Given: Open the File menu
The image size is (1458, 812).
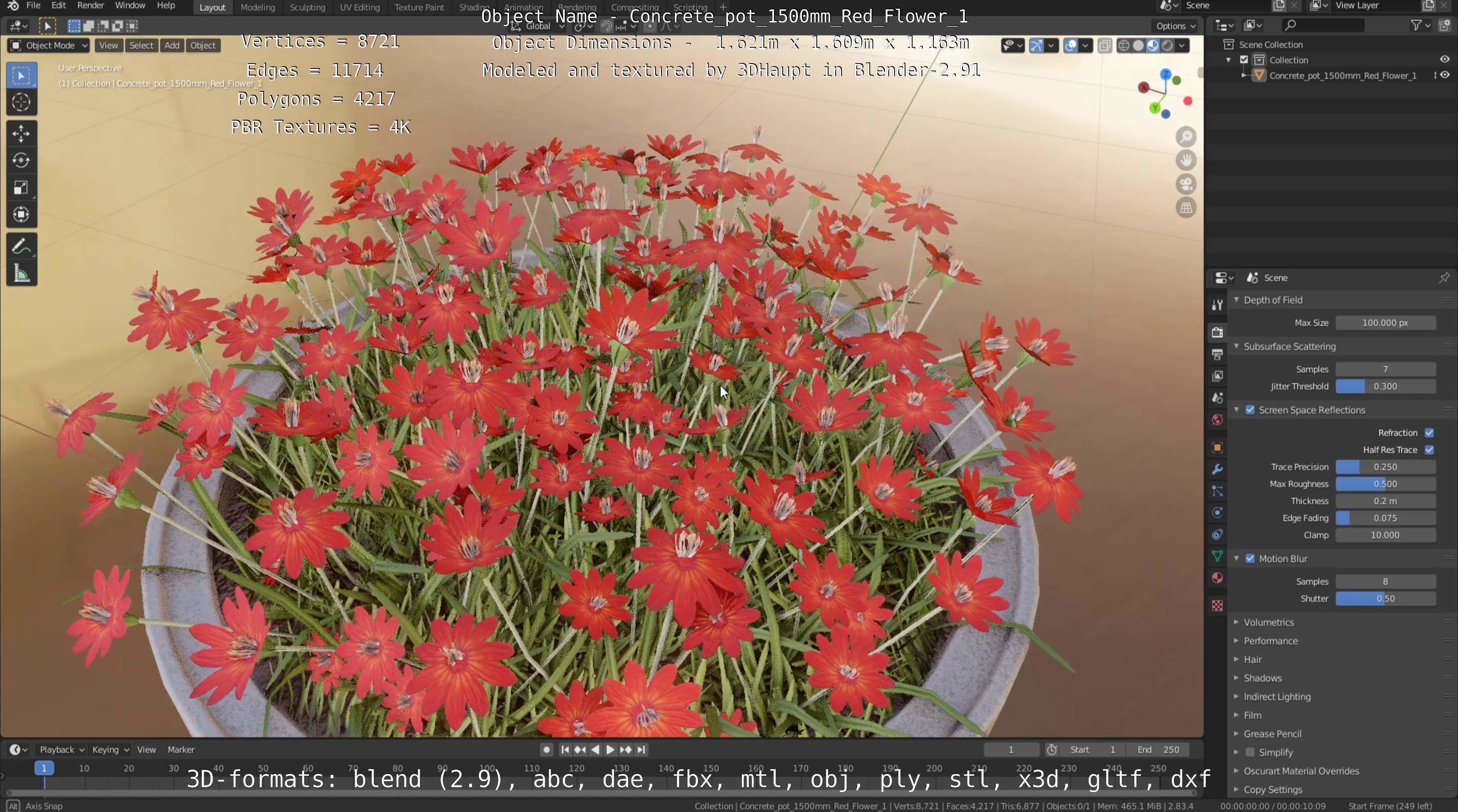Looking at the screenshot, I should (33, 6).
